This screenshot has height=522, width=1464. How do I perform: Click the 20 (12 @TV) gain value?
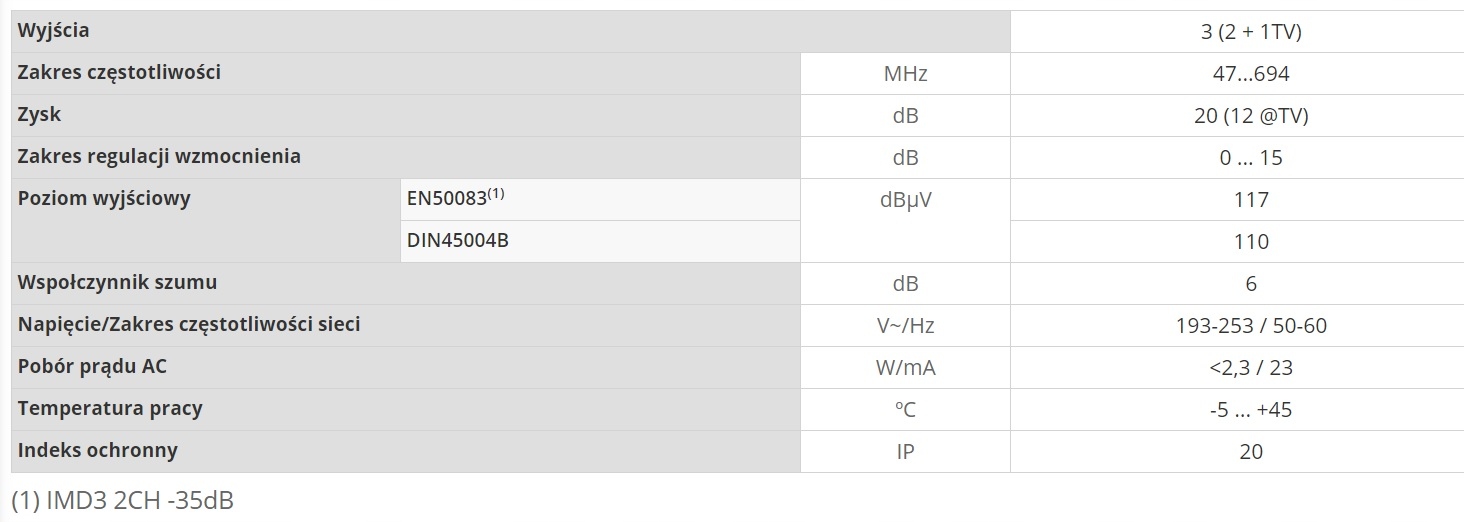pos(1251,116)
